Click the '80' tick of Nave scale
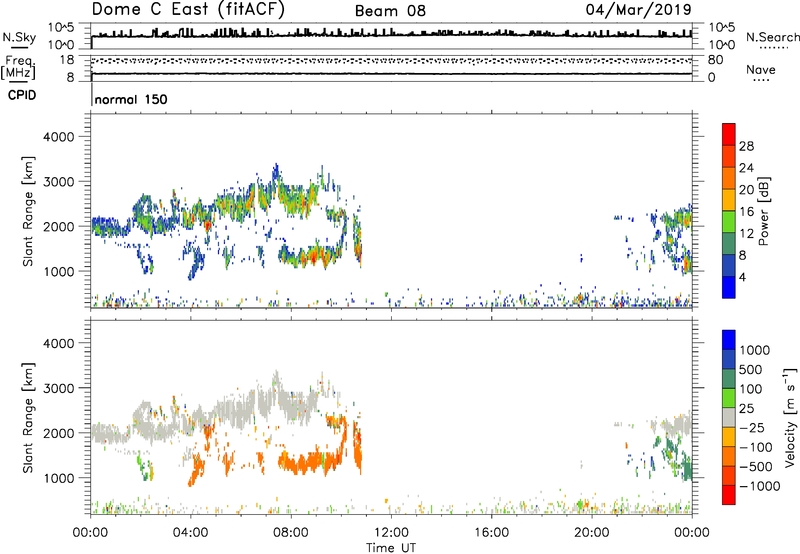 [x=715, y=60]
